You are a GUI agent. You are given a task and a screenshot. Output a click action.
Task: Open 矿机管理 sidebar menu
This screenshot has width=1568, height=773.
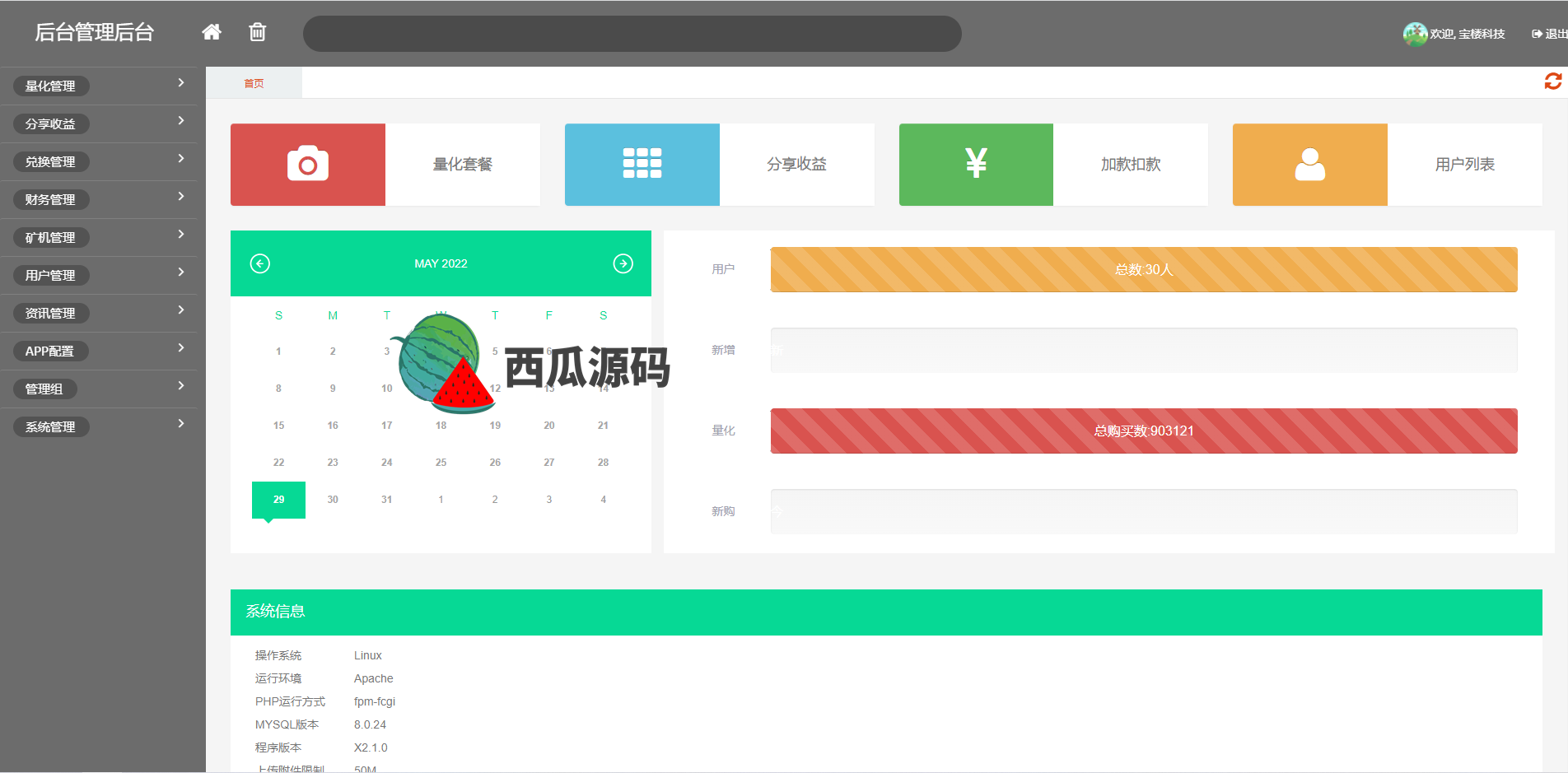(51, 237)
